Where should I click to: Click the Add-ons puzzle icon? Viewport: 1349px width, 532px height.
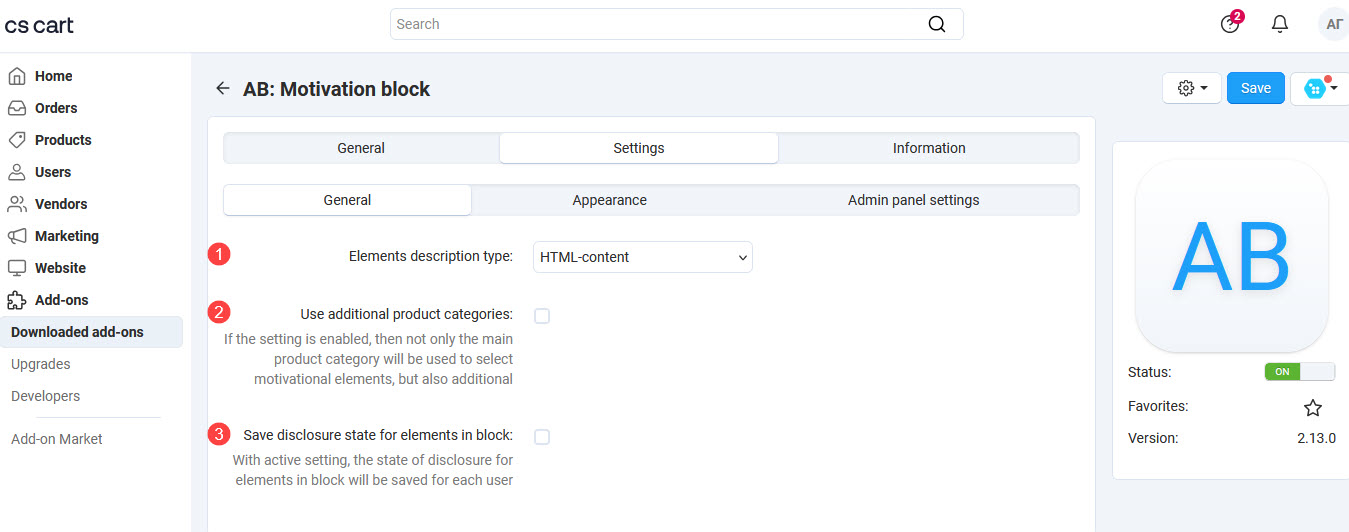click(x=17, y=300)
